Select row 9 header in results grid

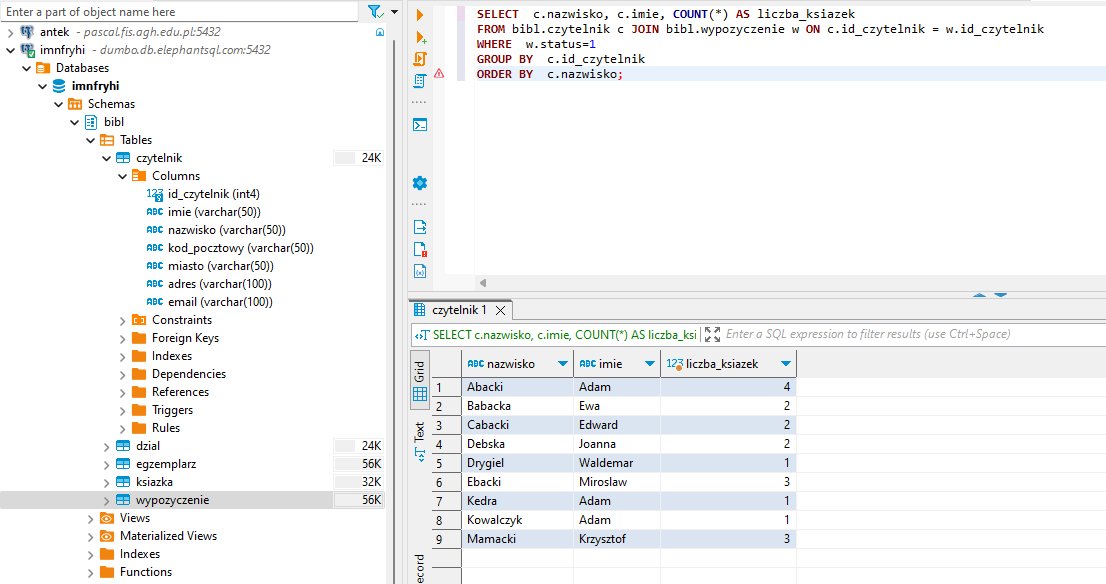[x=446, y=539]
